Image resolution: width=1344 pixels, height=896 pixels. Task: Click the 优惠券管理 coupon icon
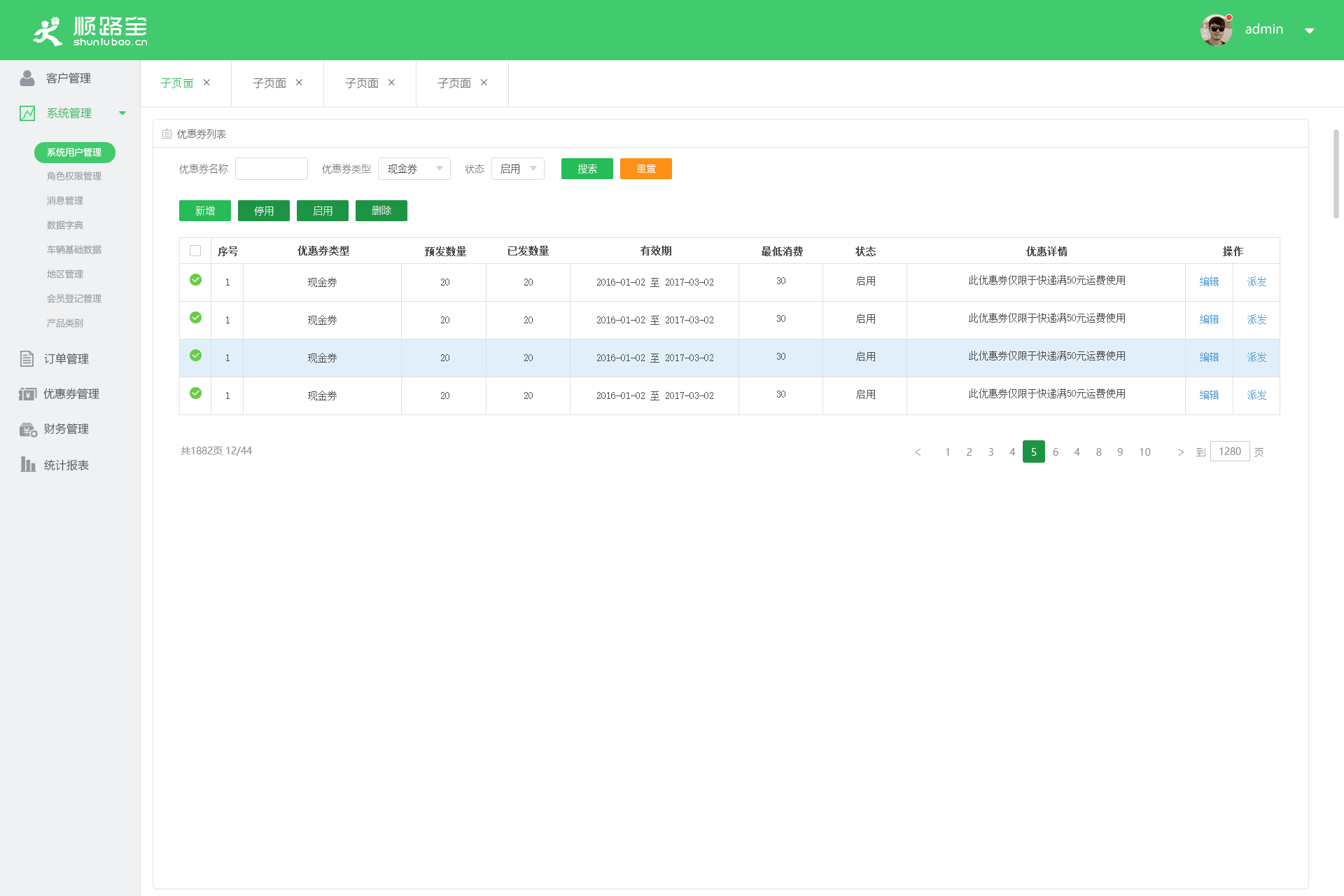[27, 394]
